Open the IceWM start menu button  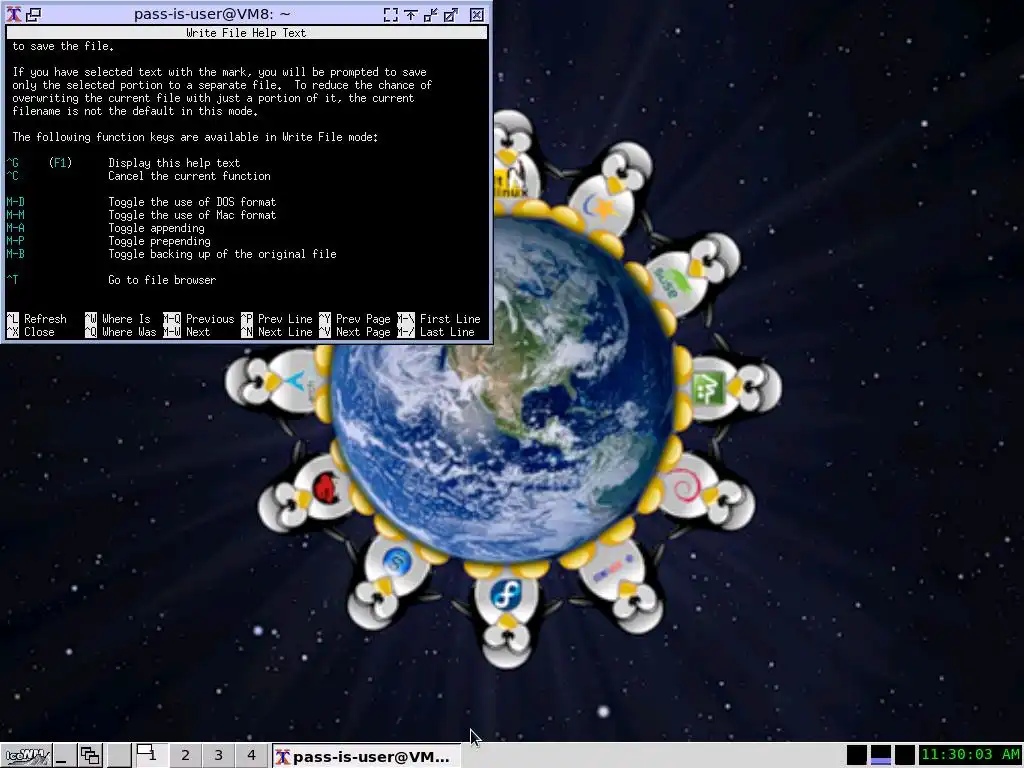point(25,756)
